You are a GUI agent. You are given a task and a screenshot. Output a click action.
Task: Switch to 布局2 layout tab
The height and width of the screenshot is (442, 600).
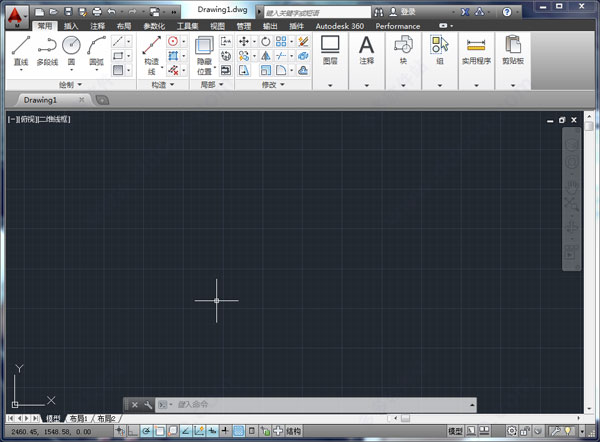point(106,418)
